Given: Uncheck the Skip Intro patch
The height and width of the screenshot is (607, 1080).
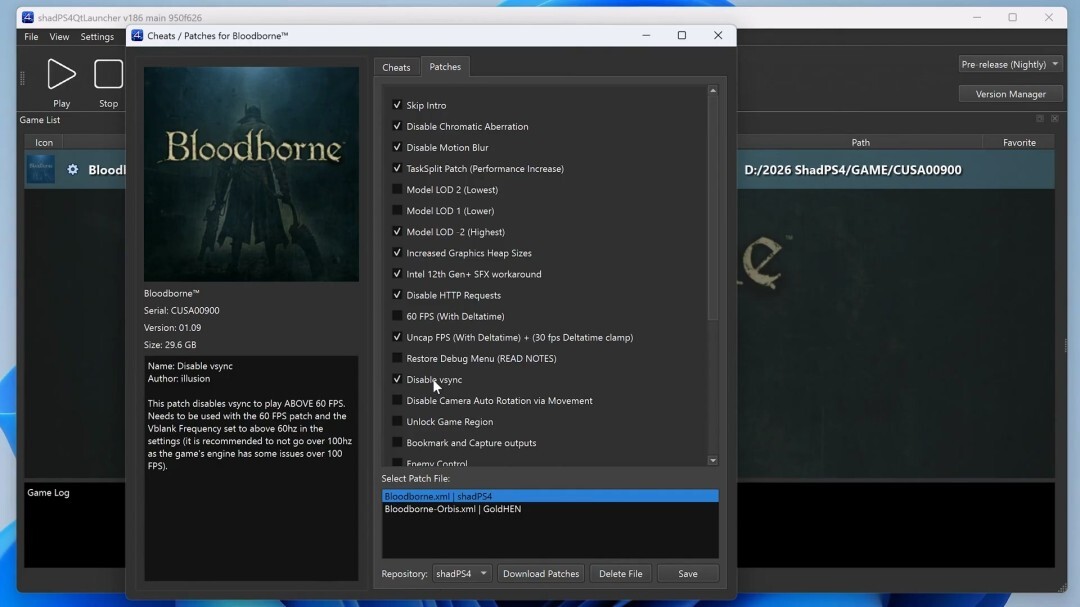Looking at the screenshot, I should 397,105.
